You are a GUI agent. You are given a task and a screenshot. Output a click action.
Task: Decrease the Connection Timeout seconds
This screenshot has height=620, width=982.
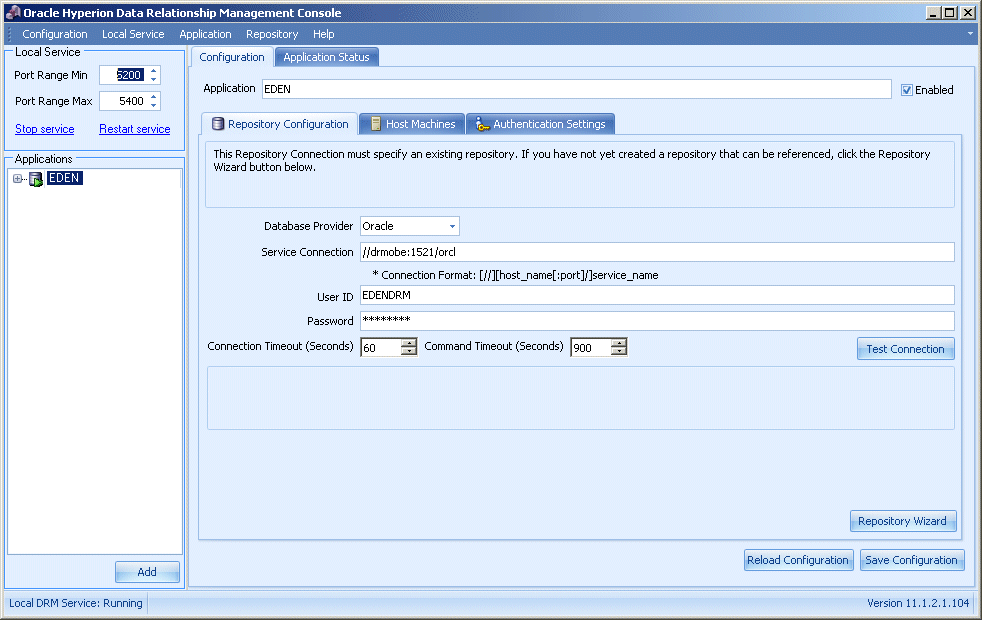409,351
